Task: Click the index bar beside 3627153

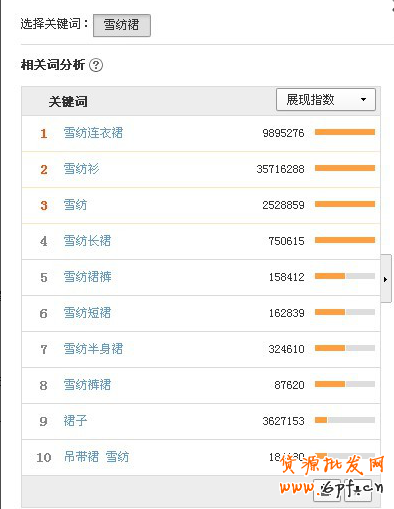Action: (x=345, y=420)
